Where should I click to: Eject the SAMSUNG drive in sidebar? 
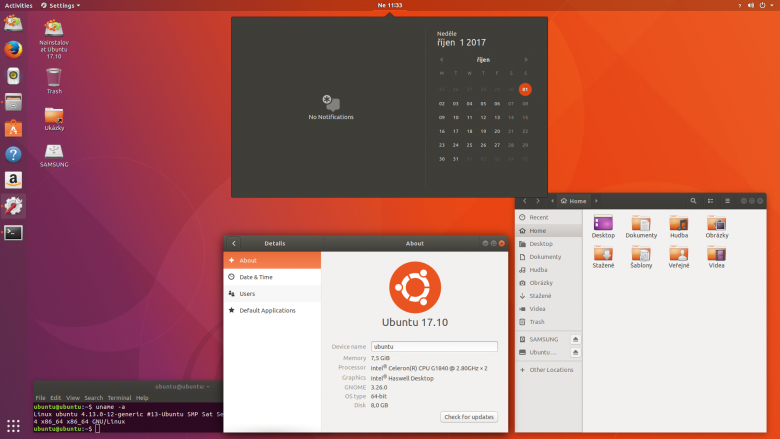[576, 339]
